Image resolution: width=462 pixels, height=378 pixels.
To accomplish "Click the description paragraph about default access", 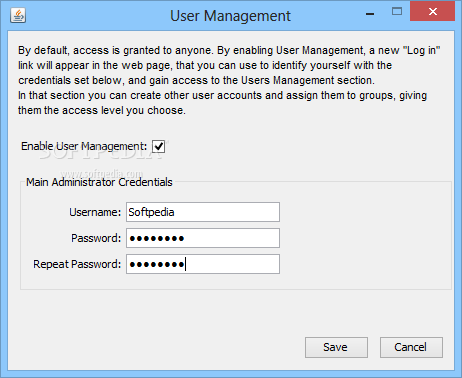I will (229, 80).
